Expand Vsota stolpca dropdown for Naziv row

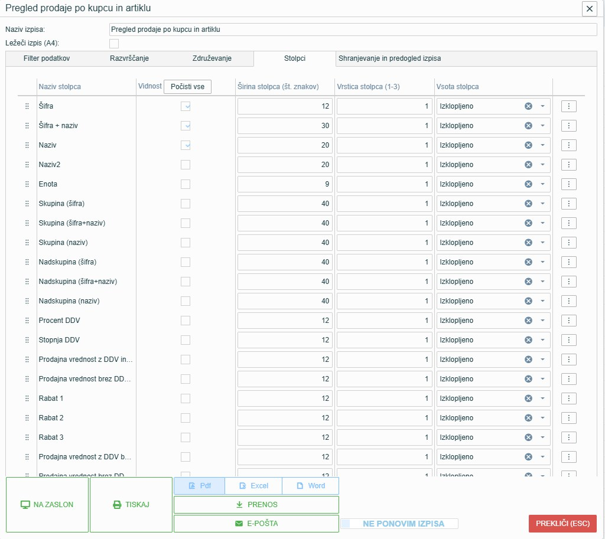(x=542, y=145)
